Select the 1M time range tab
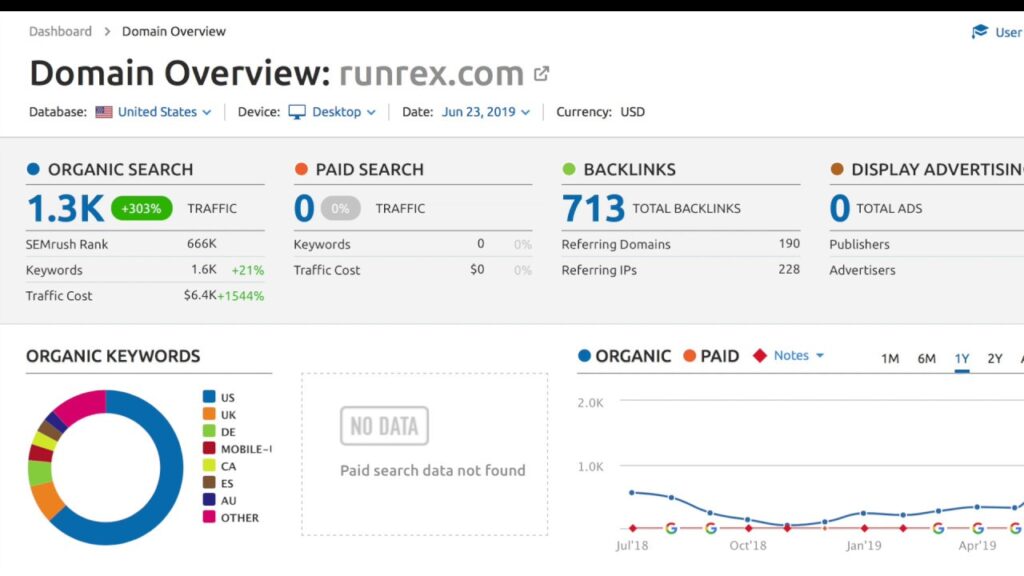 (x=889, y=359)
